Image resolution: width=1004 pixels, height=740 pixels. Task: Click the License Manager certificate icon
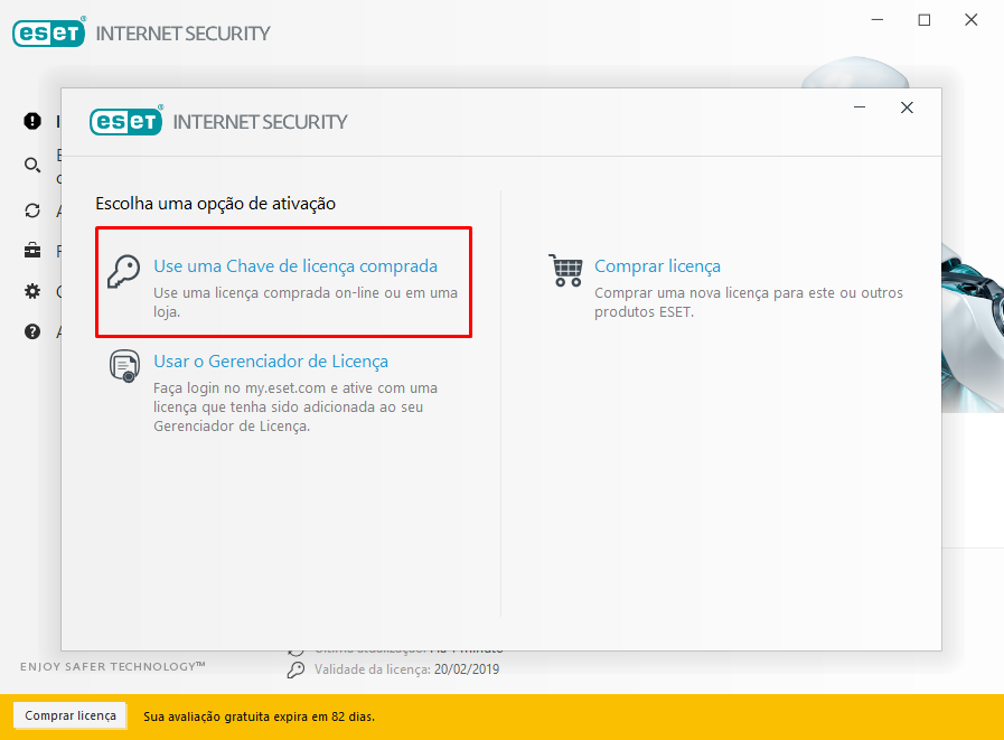coord(125,367)
